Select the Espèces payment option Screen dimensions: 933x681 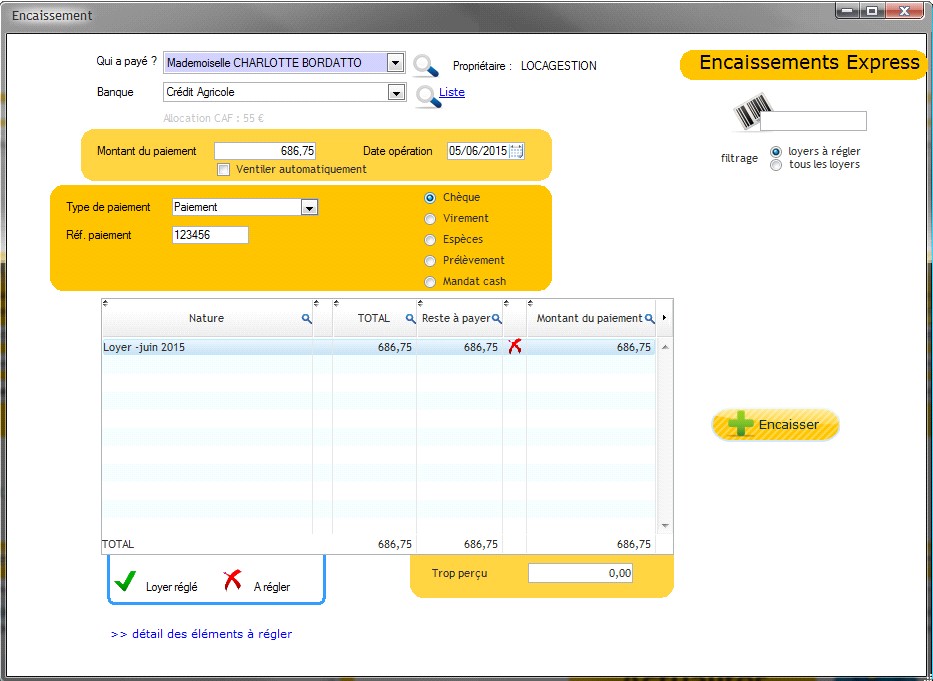(x=430, y=240)
